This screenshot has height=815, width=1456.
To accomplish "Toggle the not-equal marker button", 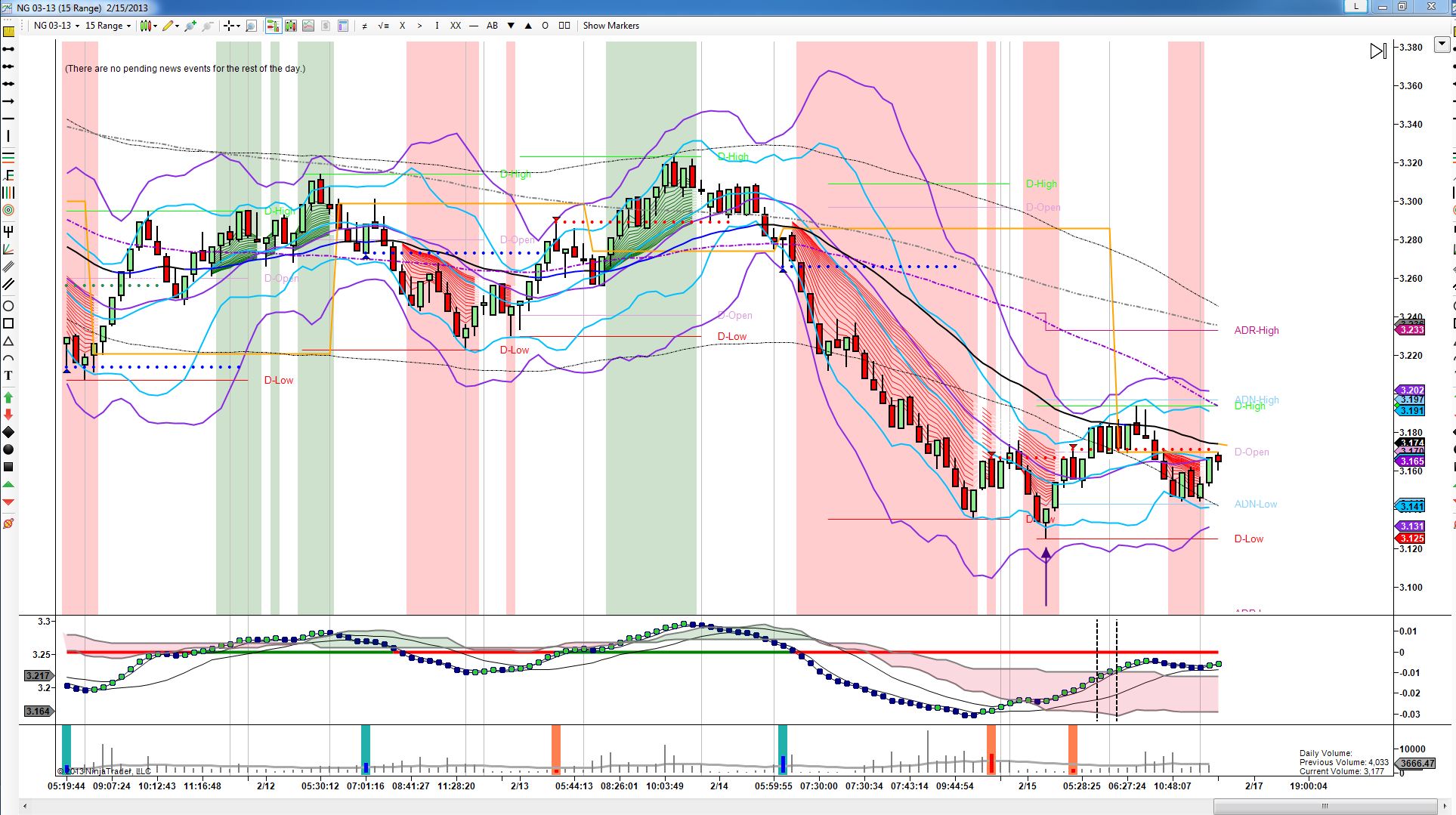I will pyautogui.click(x=364, y=26).
